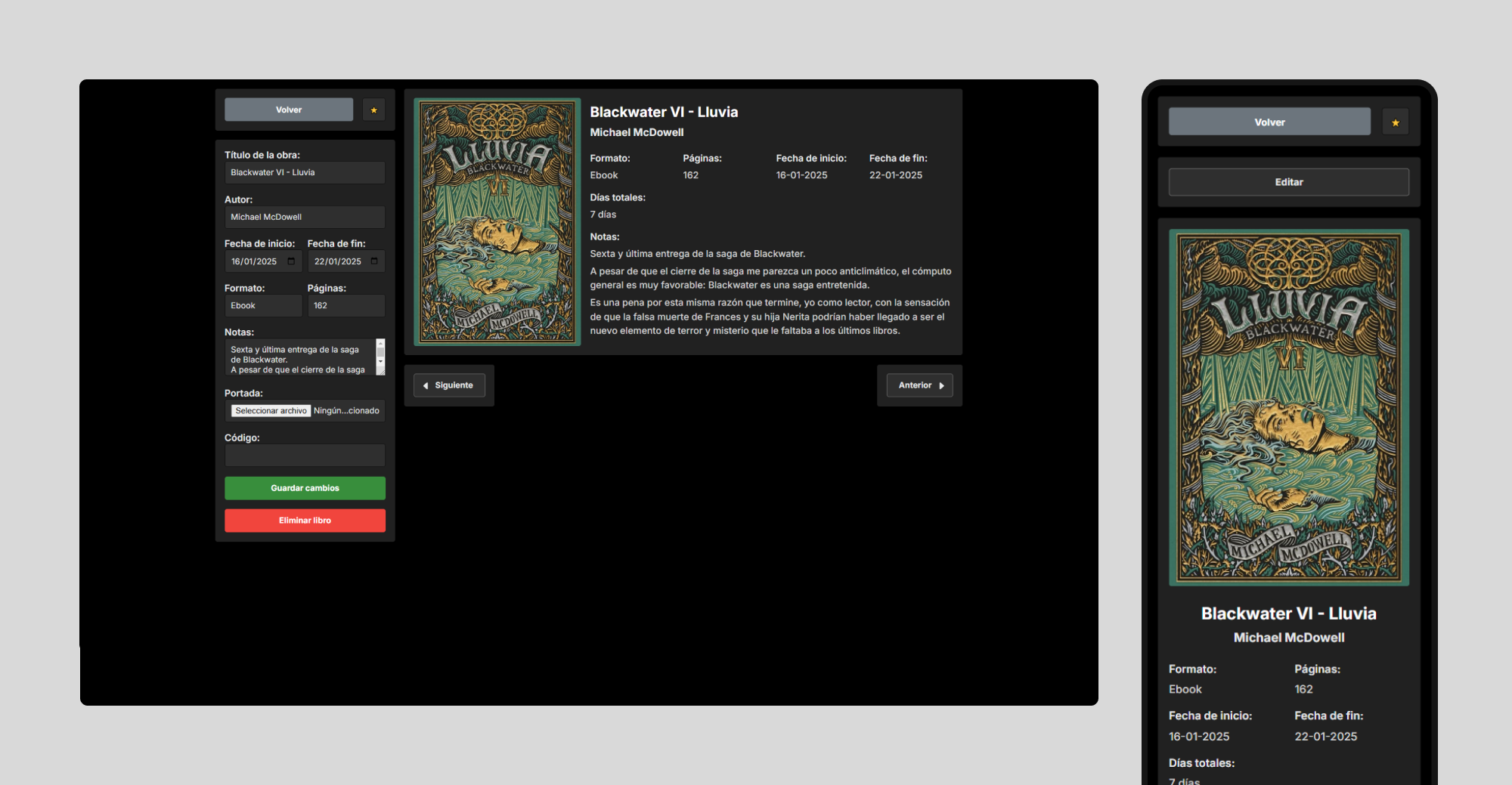Save with Guardar cambios
The image size is (1512, 785).
(305, 488)
